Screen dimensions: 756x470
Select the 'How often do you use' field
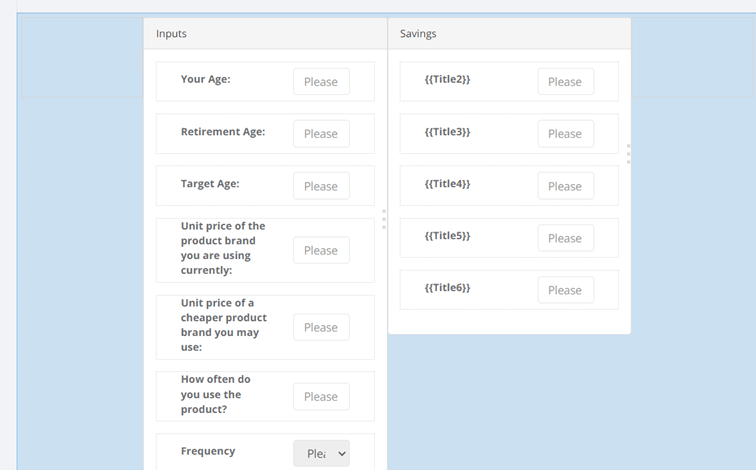tap(321, 396)
